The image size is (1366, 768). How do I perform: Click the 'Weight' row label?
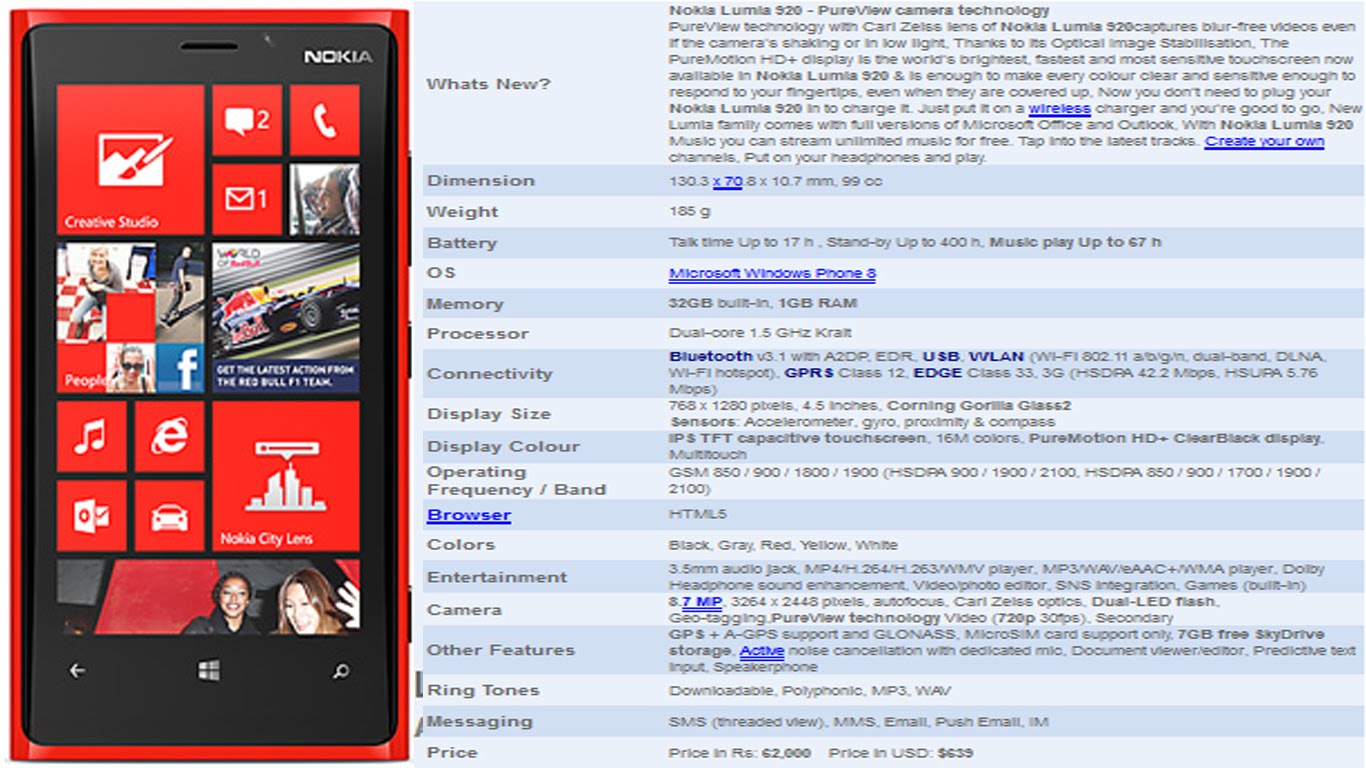[462, 212]
